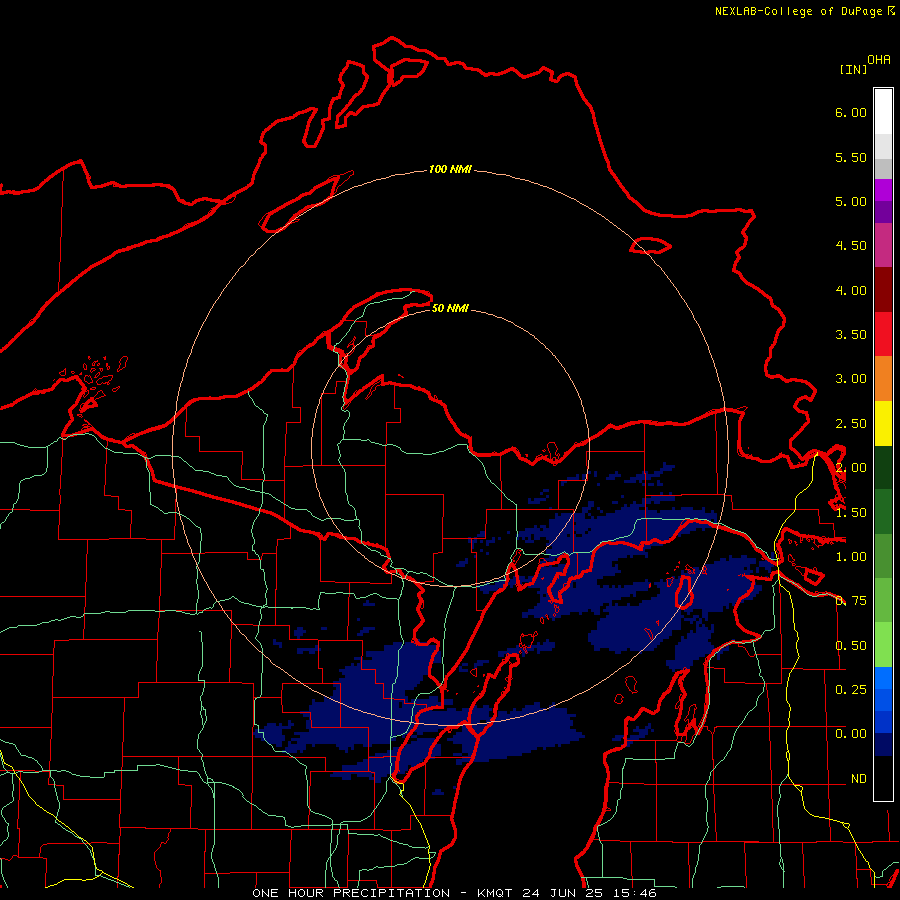Pick the bright magenta 5.00 legend block
The image size is (900, 900).
[883, 190]
